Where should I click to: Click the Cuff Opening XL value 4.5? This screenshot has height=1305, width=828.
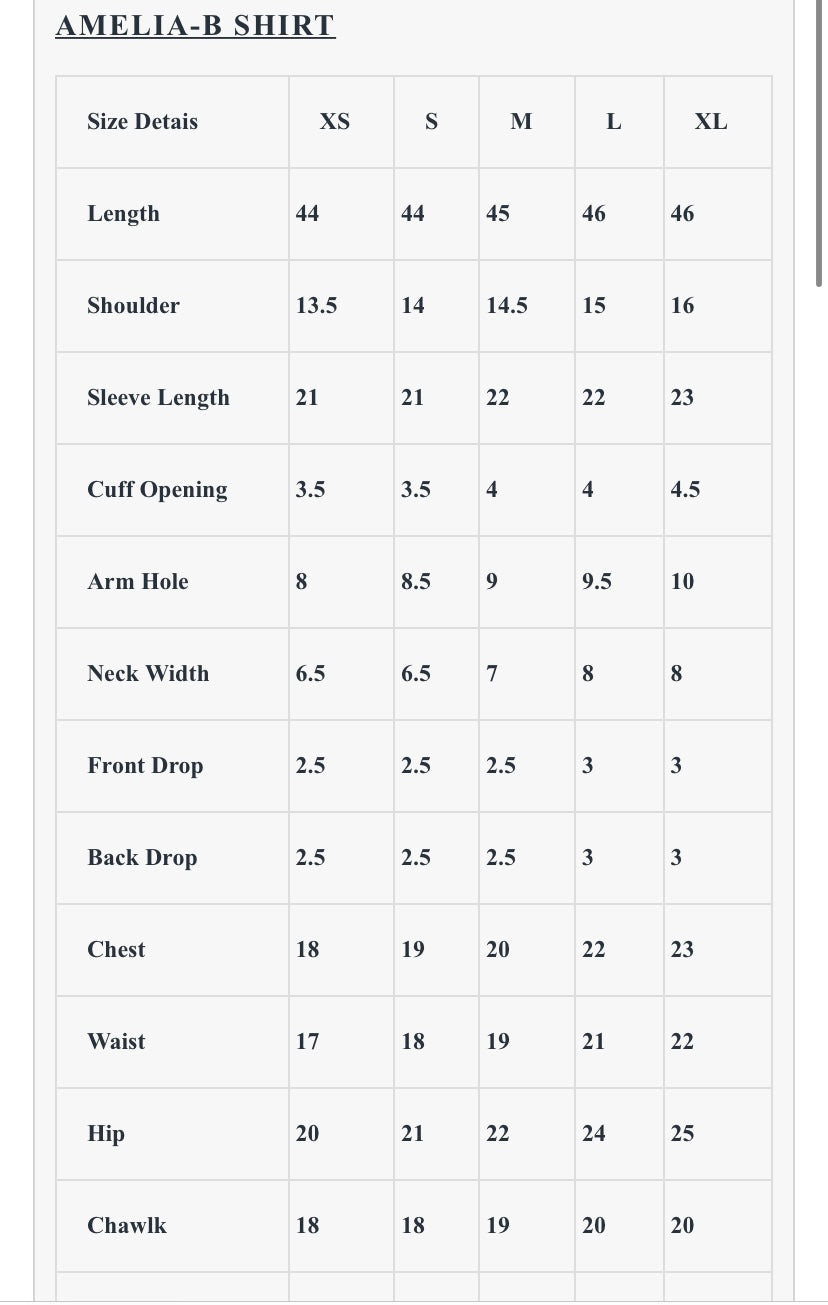pos(685,490)
